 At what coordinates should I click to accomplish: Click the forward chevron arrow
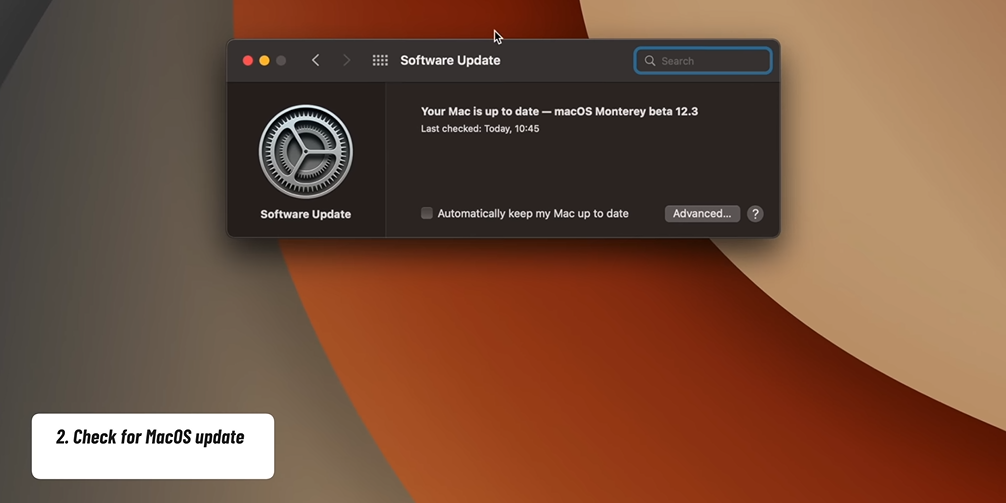(x=346, y=60)
